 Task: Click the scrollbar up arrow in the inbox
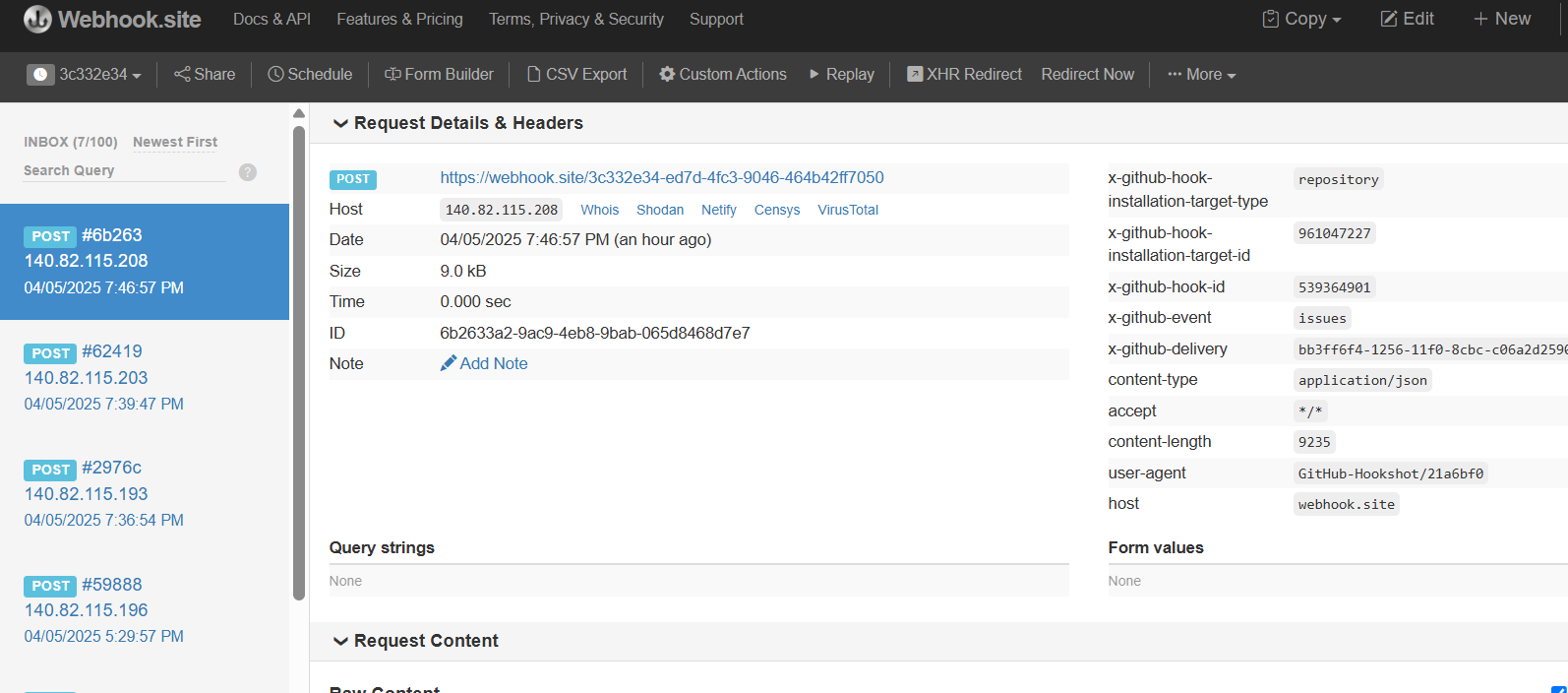[x=299, y=114]
